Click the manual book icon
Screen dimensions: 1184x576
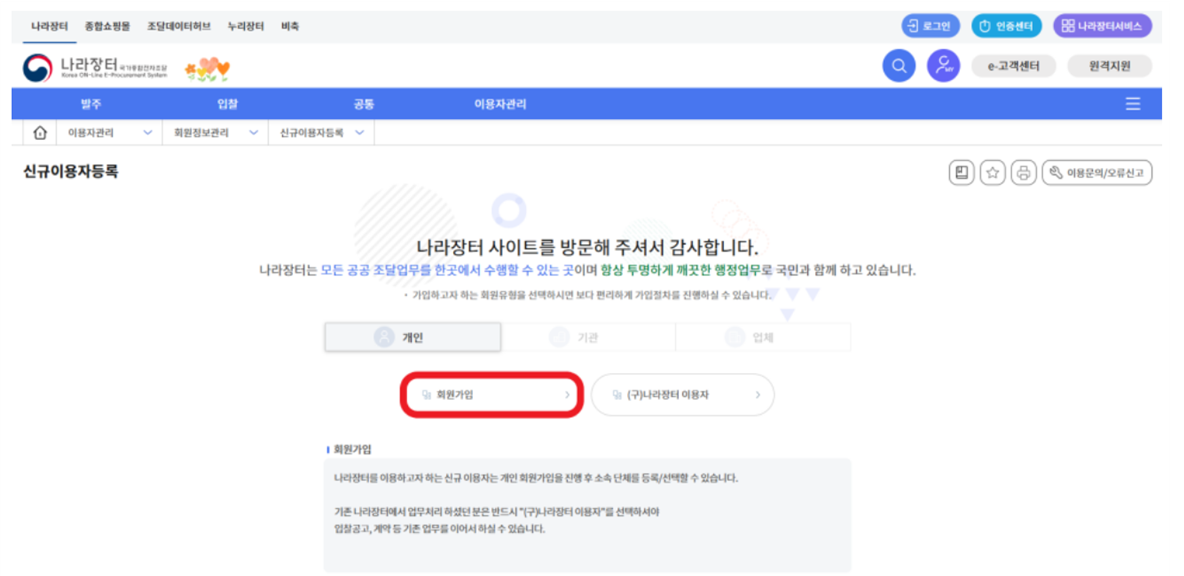962,171
